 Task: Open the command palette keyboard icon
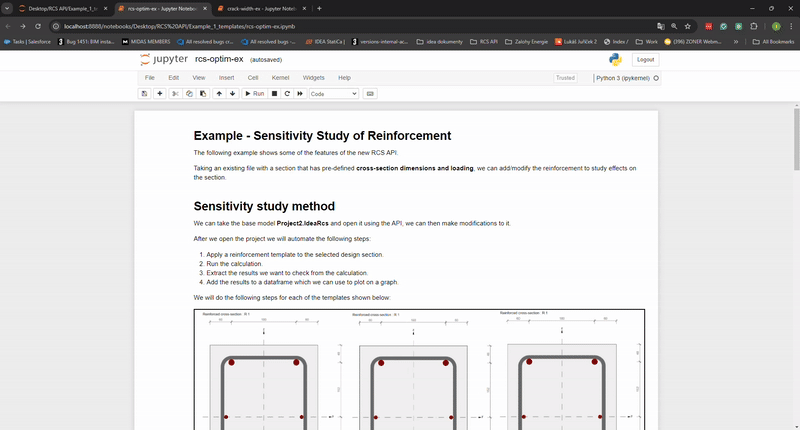pos(370,93)
